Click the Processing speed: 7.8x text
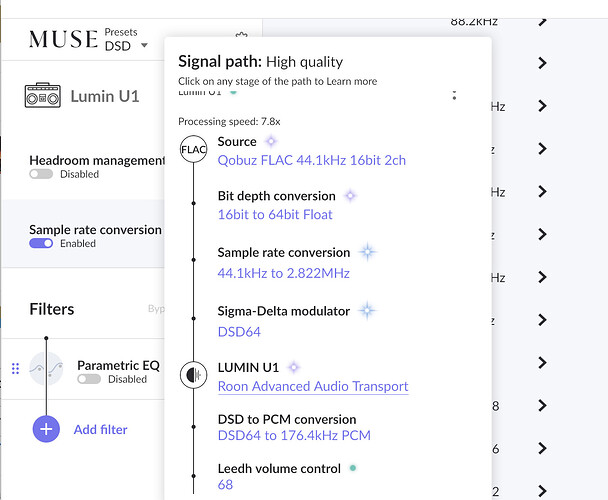 (x=229, y=121)
